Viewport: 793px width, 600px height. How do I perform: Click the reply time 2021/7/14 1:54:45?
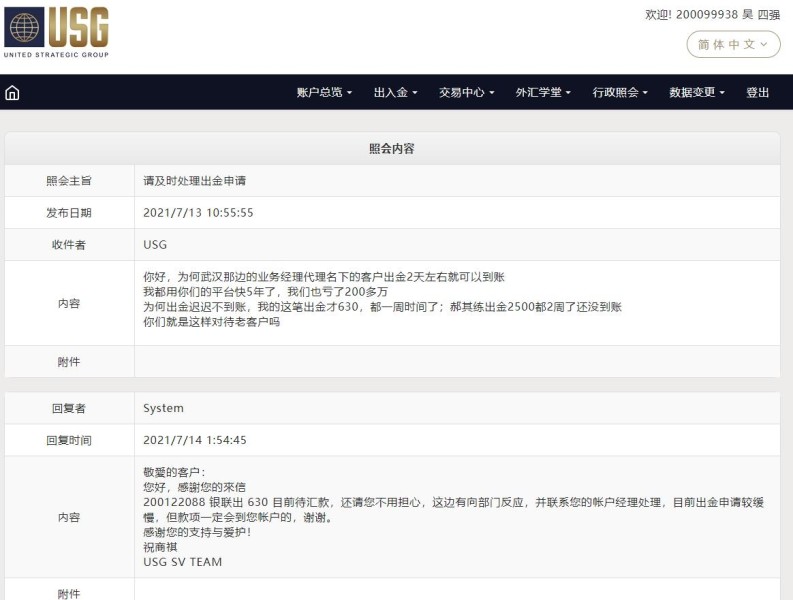coord(194,440)
